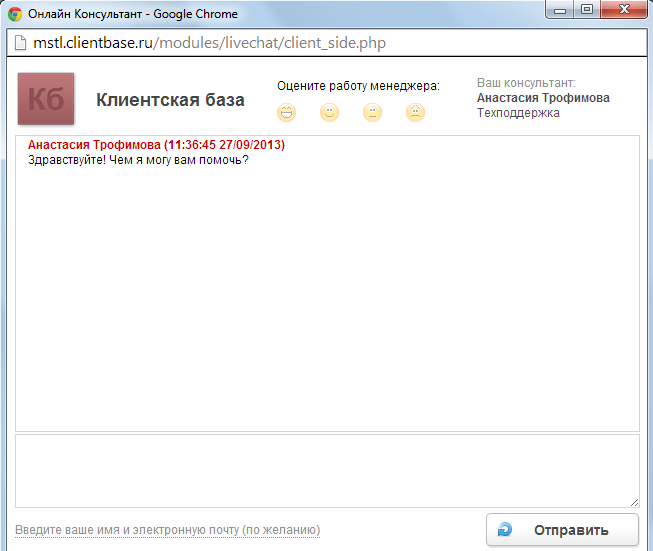
Task: Click the Техподдержка department label
Action: pyautogui.click(x=518, y=113)
